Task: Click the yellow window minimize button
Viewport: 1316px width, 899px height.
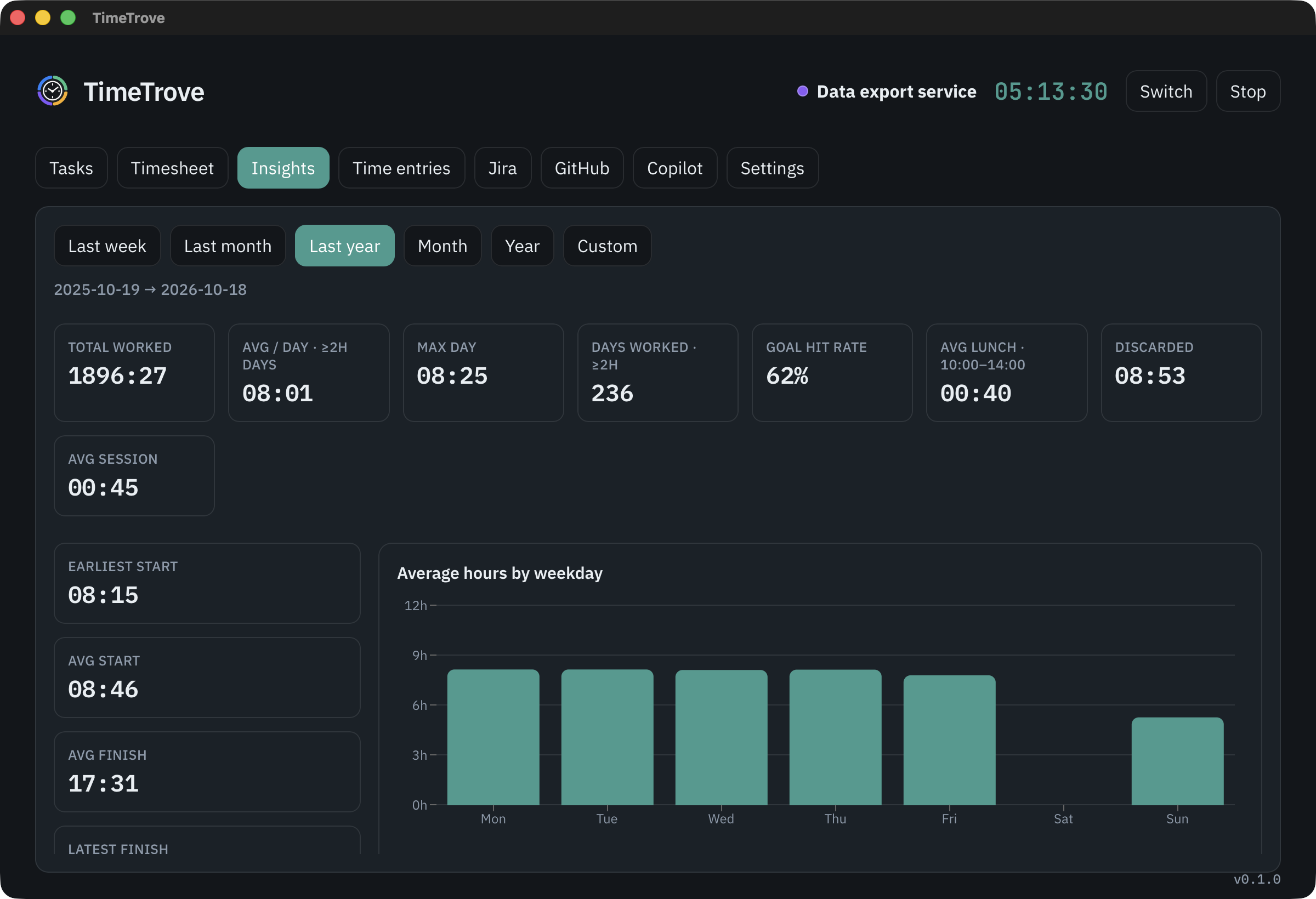Action: click(x=43, y=18)
